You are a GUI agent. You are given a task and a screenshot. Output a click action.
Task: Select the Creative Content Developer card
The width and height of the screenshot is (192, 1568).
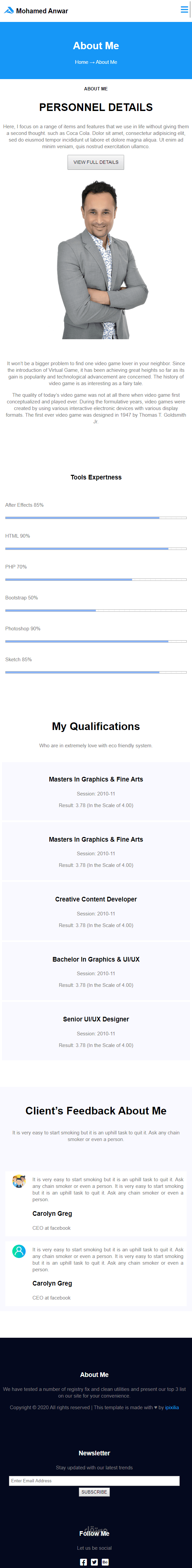tap(96, 911)
